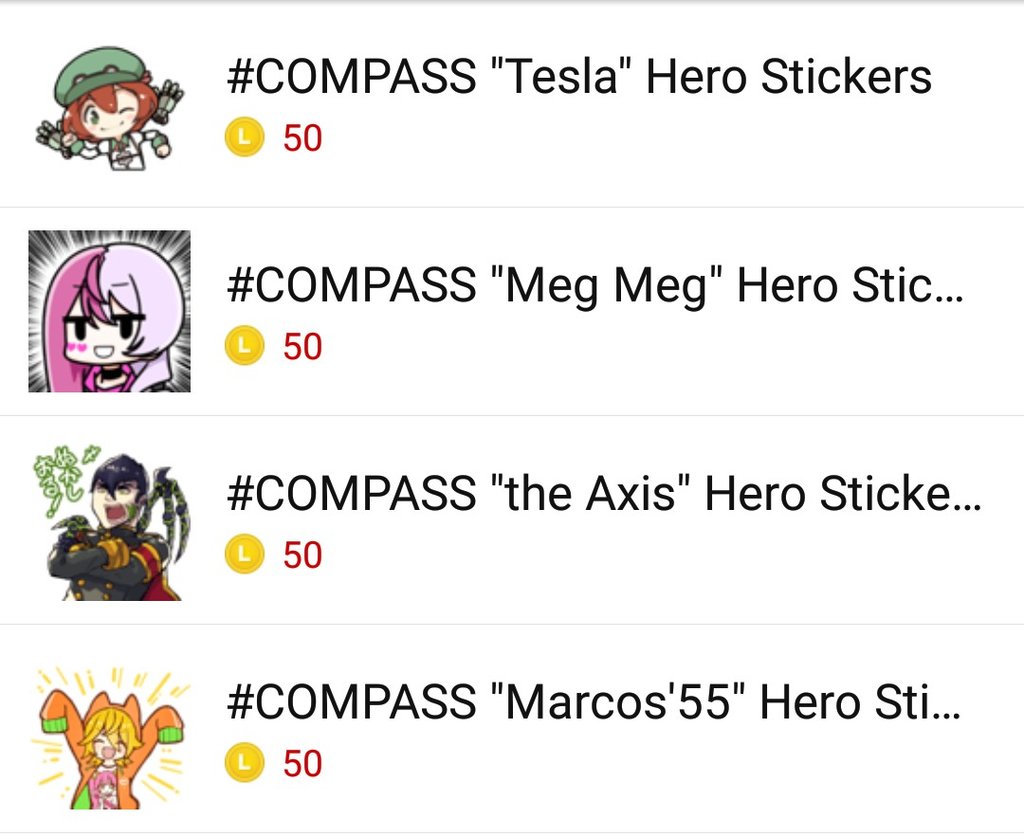Click the coin icon under Meg Meg stickers
This screenshot has width=1024, height=837.
pyautogui.click(x=244, y=346)
